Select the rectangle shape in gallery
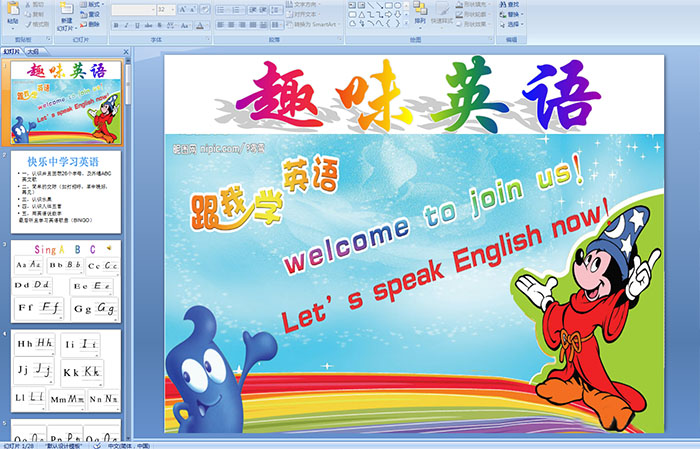The width and height of the screenshot is (700, 449). pos(389,6)
